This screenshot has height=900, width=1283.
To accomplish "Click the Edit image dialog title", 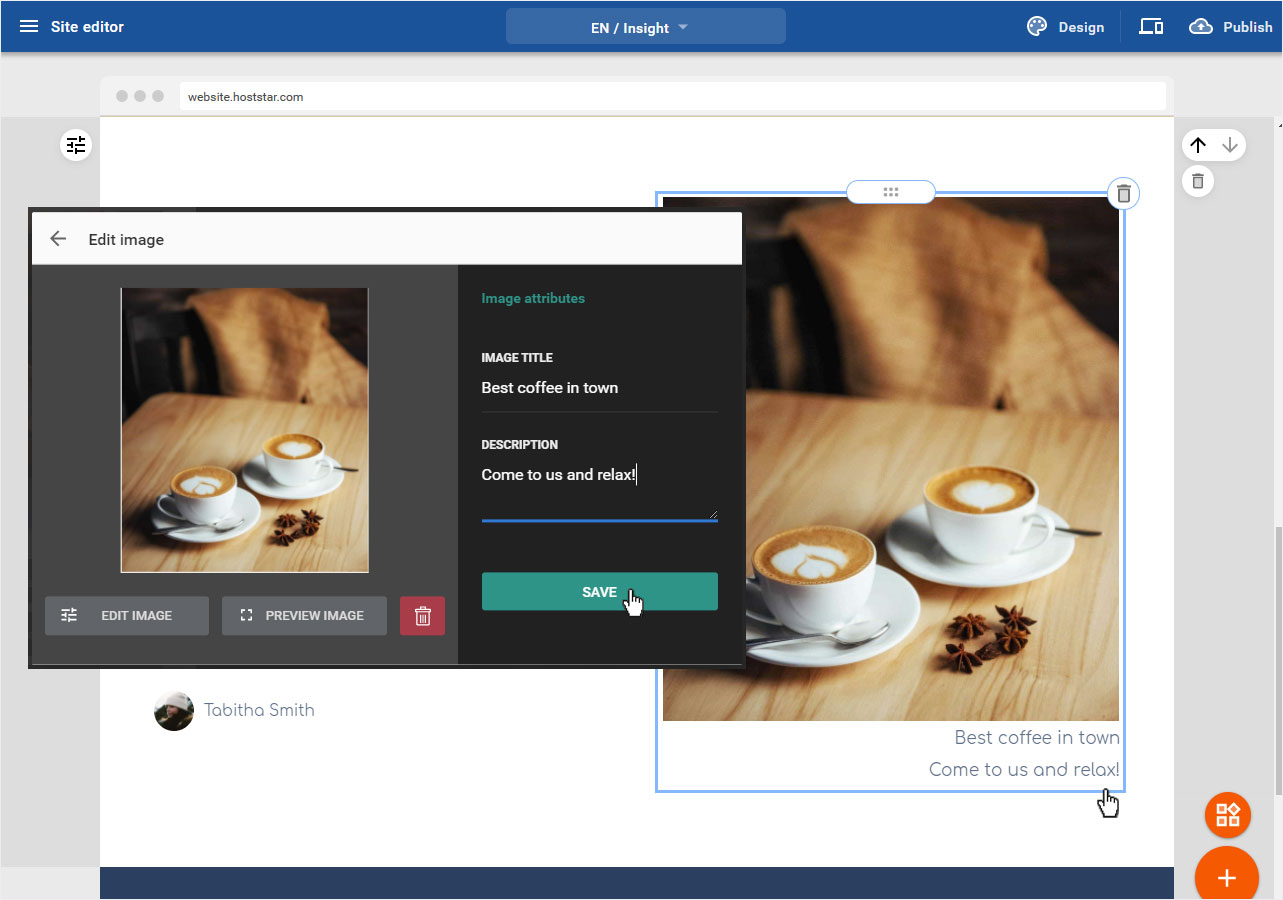I will [126, 240].
